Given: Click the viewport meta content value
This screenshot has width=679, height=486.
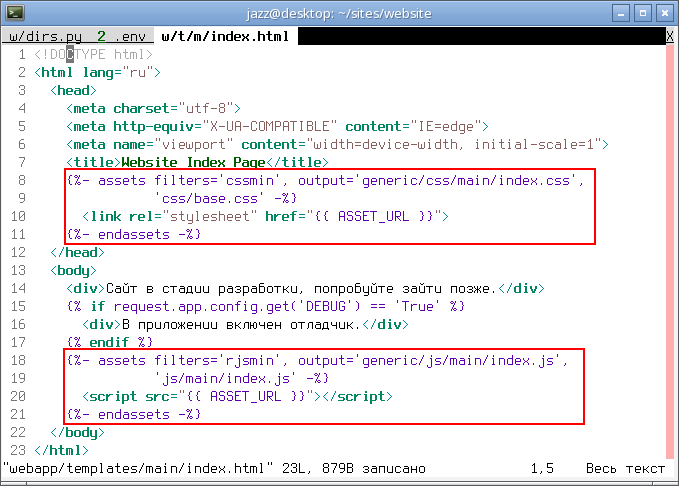Looking at the screenshot, I should (x=454, y=144).
